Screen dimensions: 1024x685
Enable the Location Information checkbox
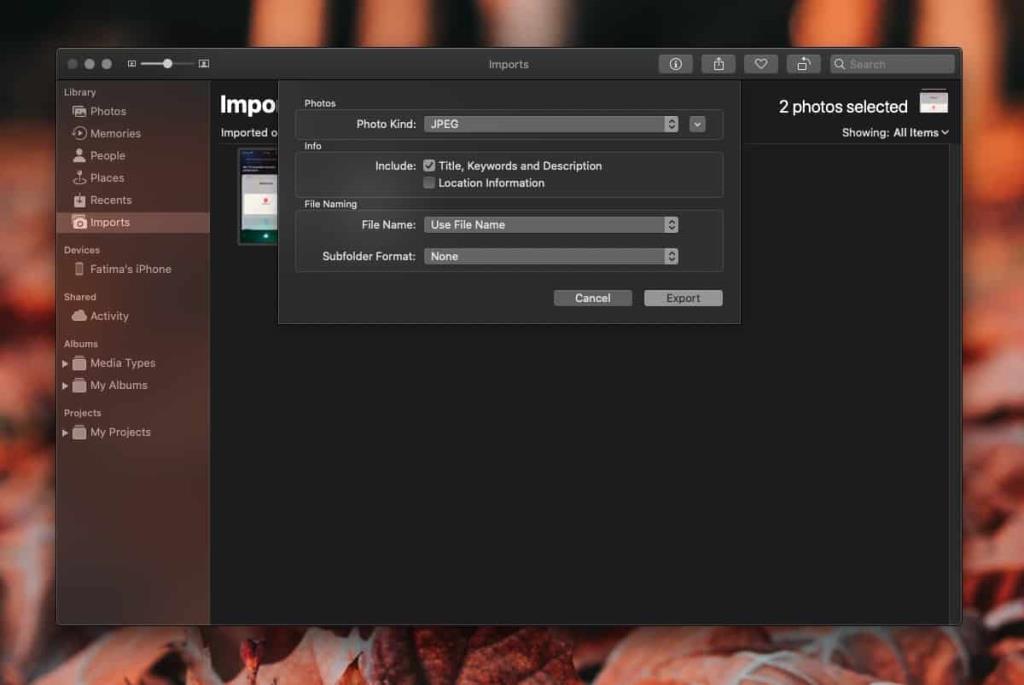430,183
